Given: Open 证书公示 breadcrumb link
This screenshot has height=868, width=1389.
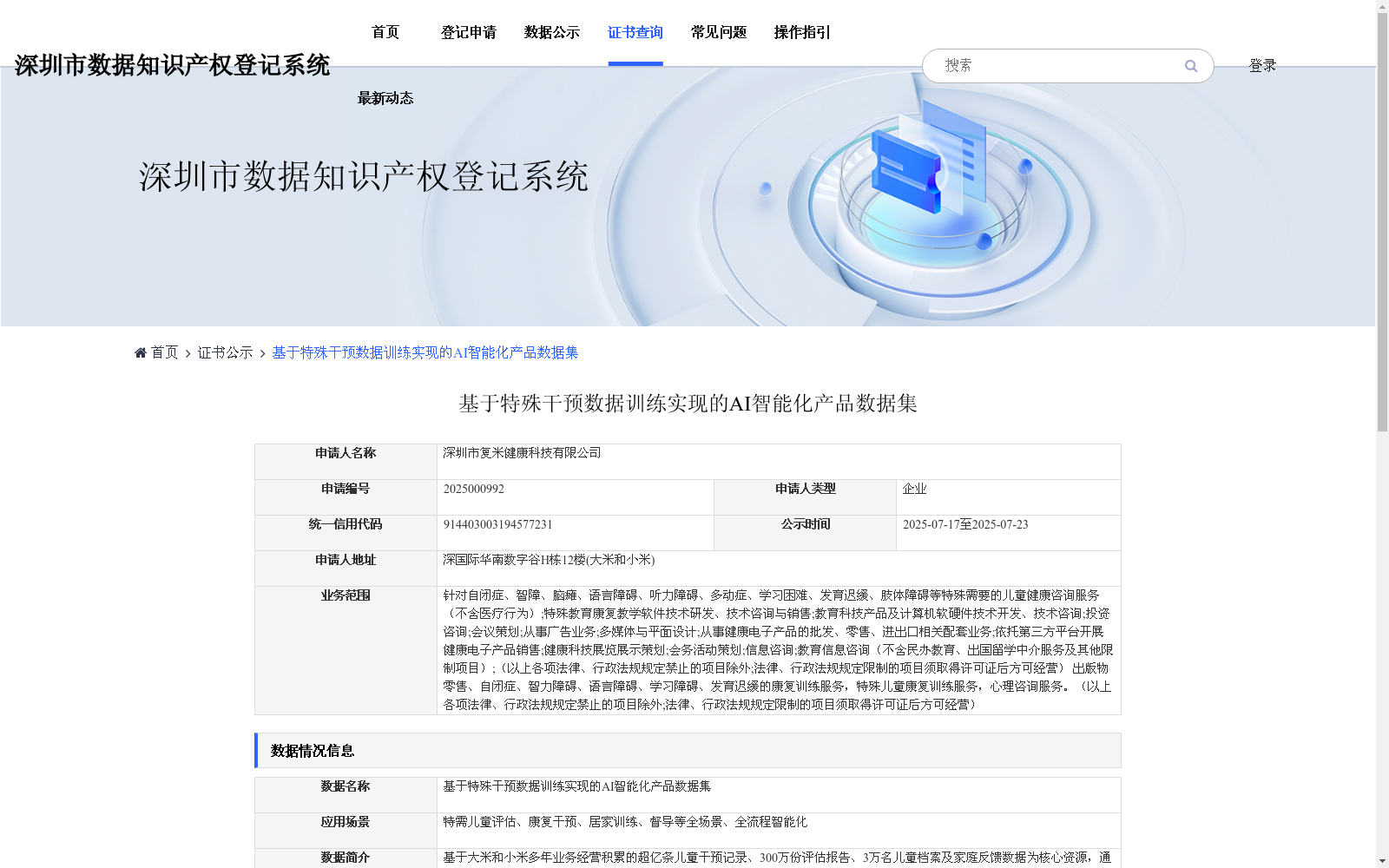Looking at the screenshot, I should [x=226, y=352].
